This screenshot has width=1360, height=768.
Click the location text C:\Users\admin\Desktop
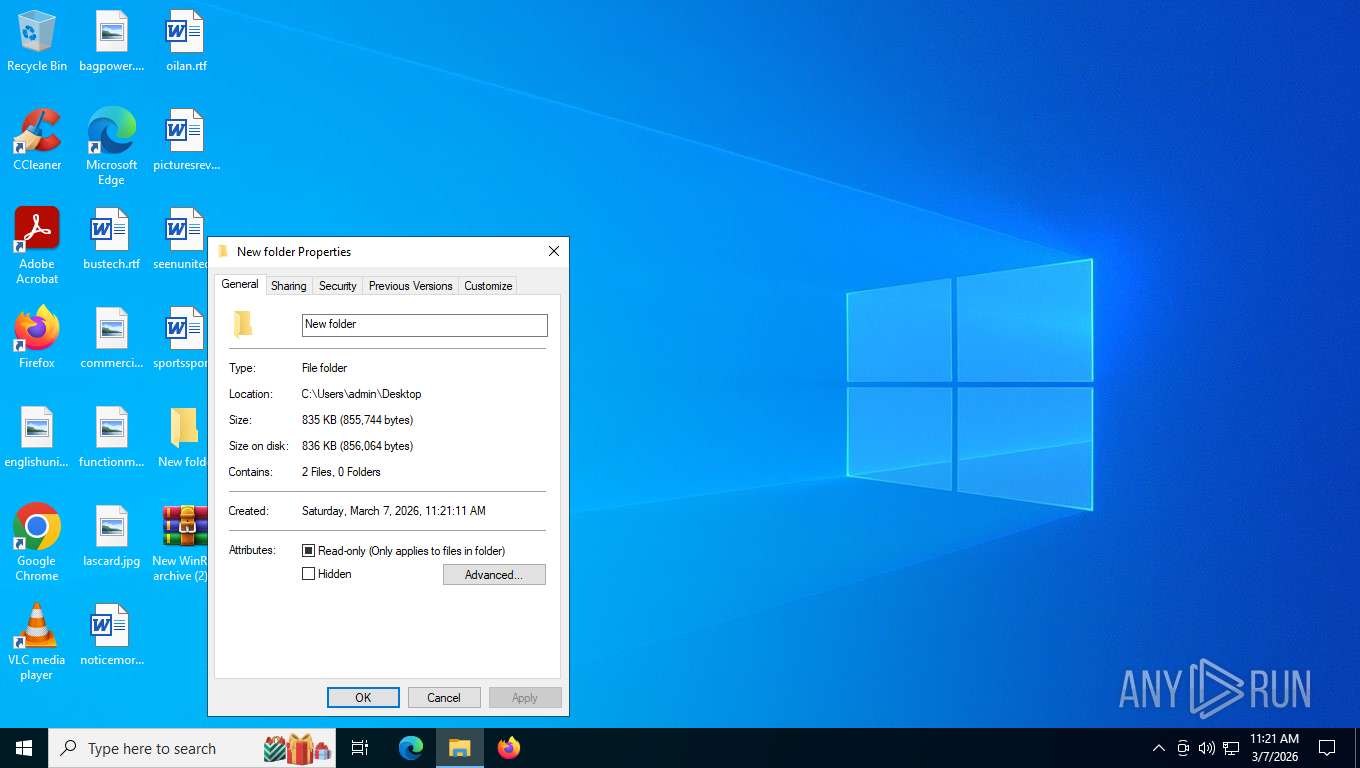362,394
